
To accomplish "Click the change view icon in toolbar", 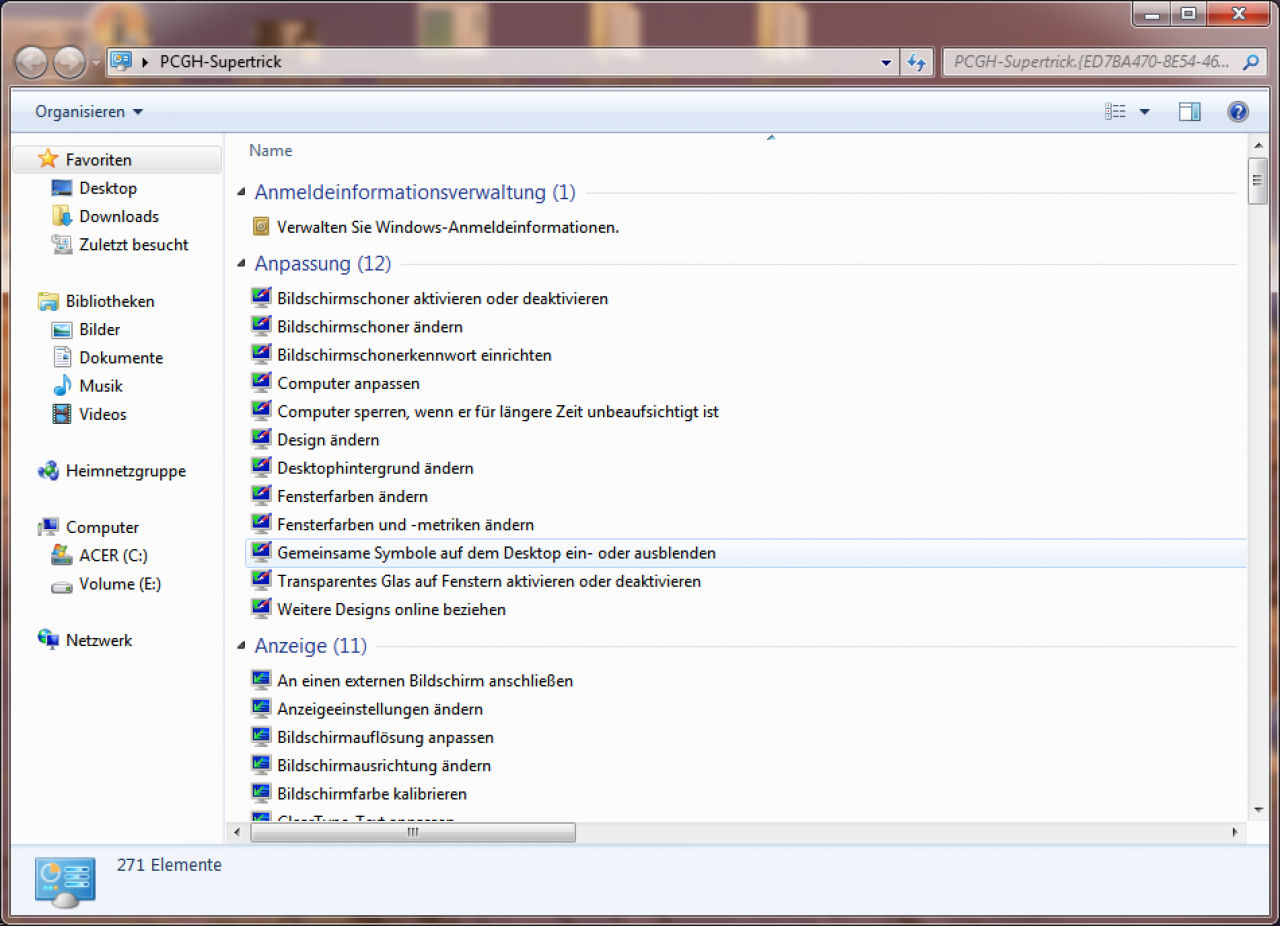I will tap(1115, 112).
